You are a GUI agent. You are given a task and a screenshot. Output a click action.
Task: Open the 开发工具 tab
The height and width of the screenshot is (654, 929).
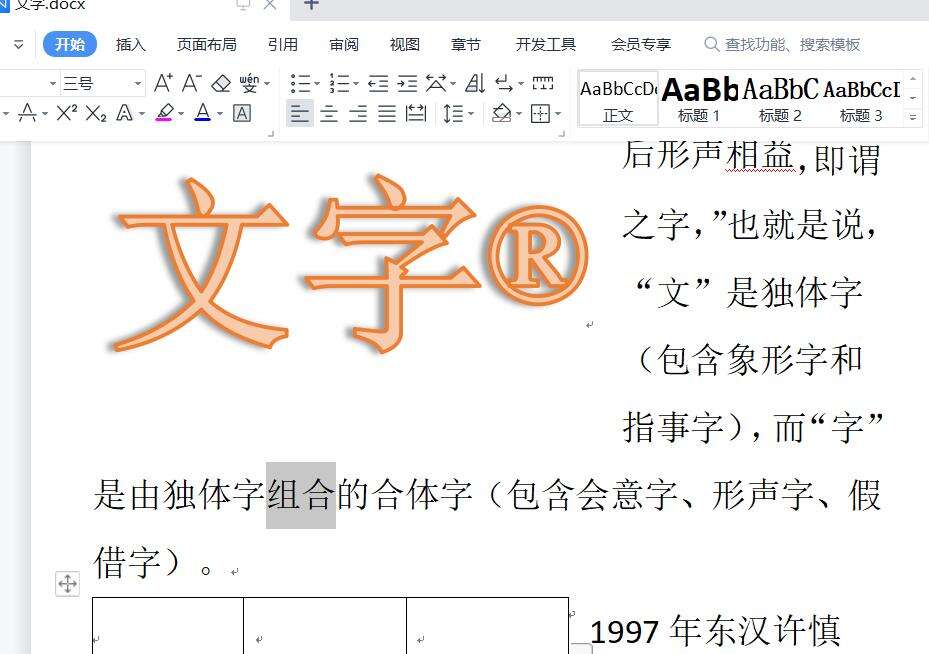click(546, 44)
